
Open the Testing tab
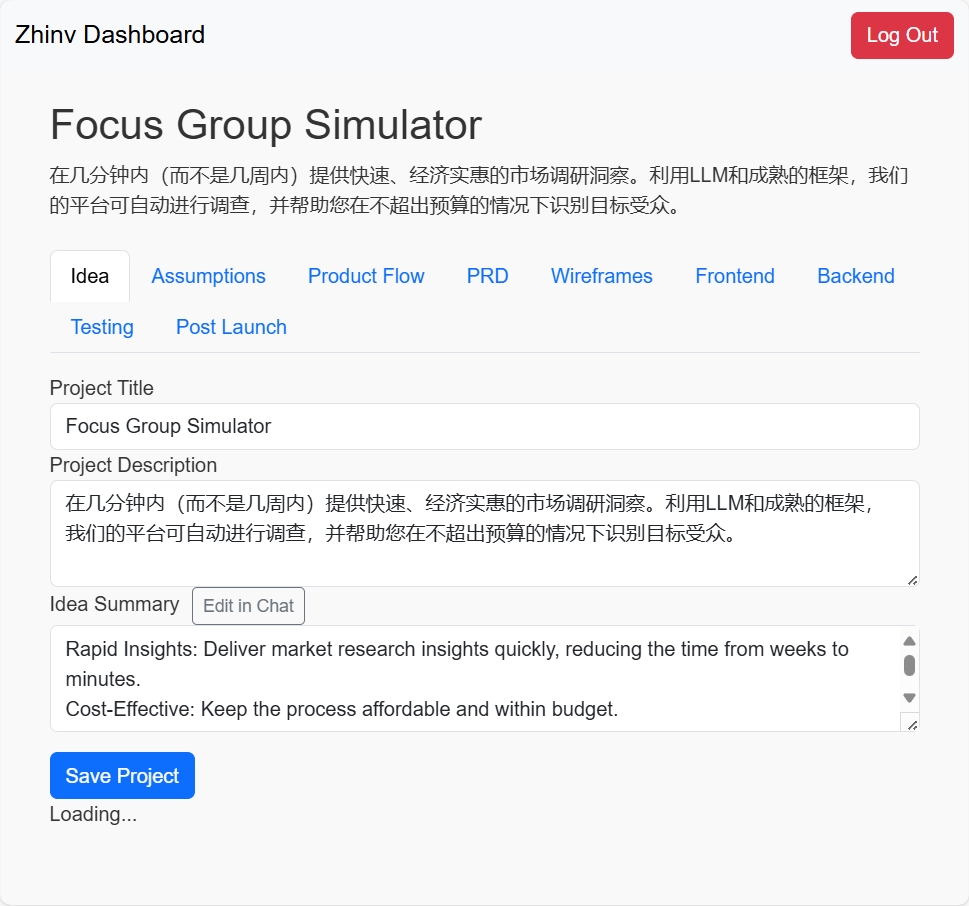pyautogui.click(x=102, y=328)
